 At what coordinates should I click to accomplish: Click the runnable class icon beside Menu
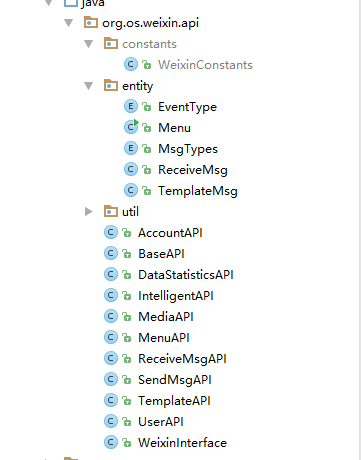coord(131,127)
